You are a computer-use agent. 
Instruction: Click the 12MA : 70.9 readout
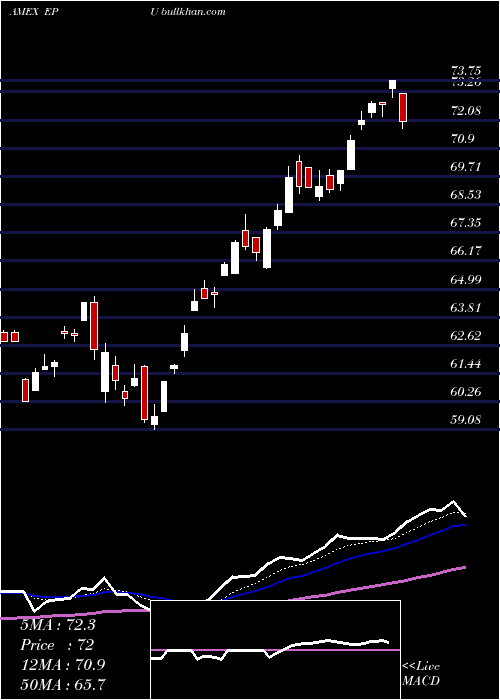pos(63,665)
